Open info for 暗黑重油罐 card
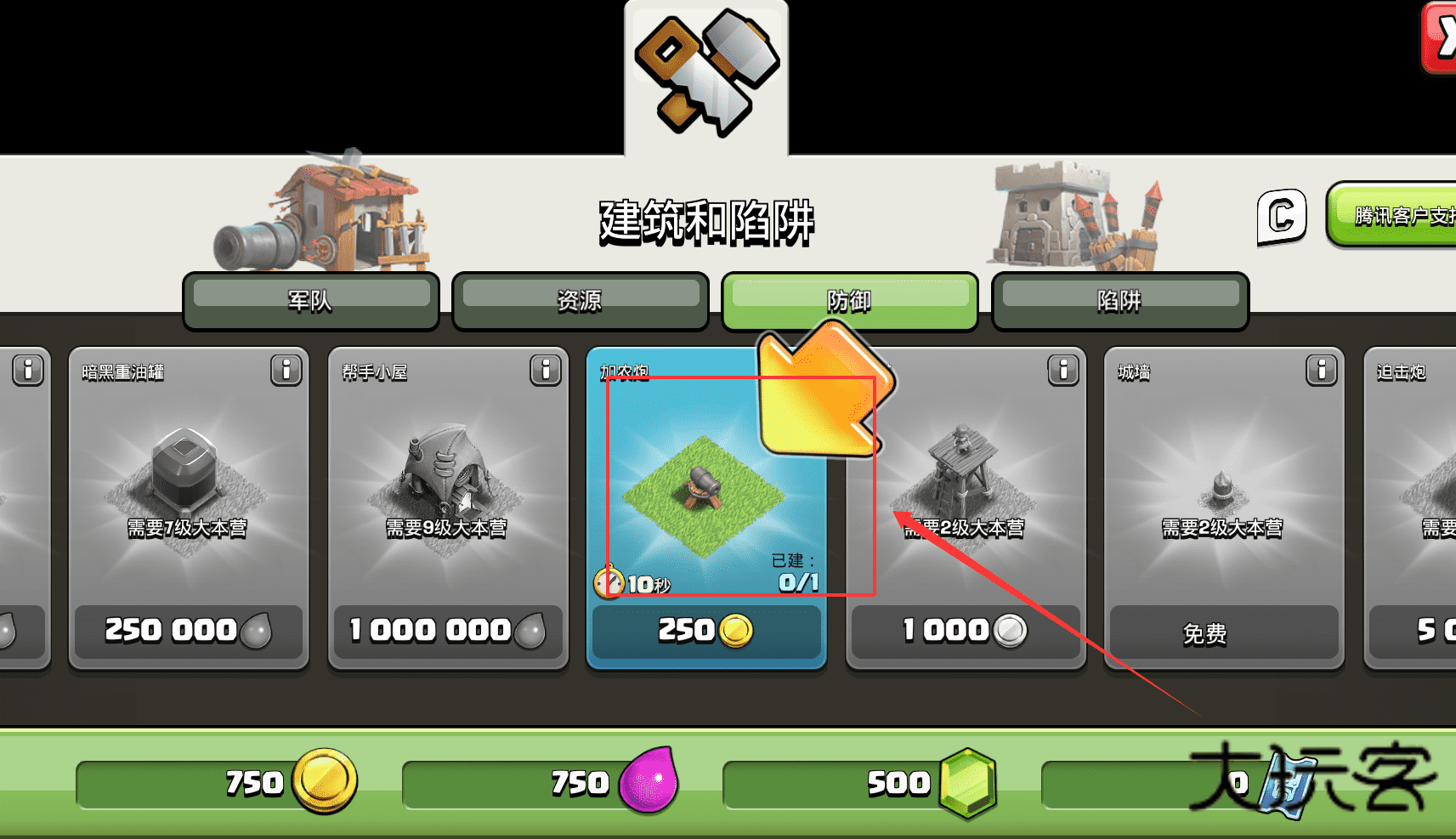This screenshot has height=839, width=1456. pyautogui.click(x=286, y=371)
